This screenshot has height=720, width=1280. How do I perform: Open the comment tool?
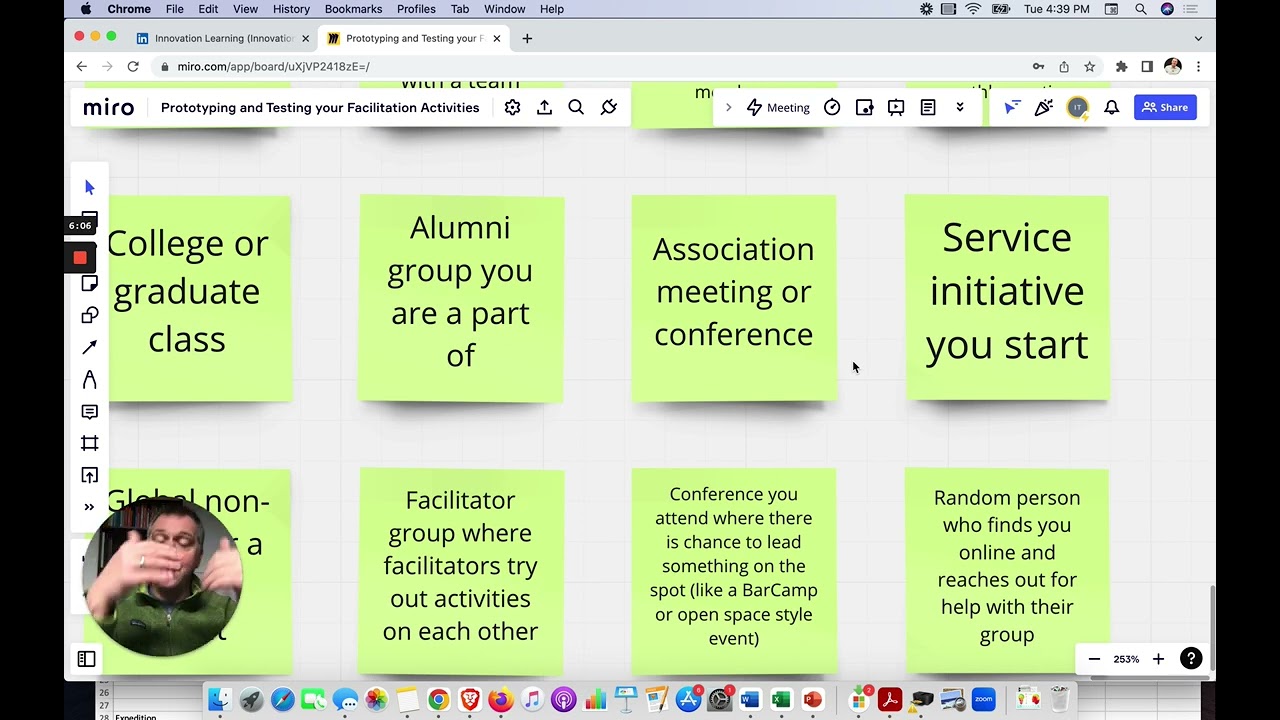coord(89,411)
